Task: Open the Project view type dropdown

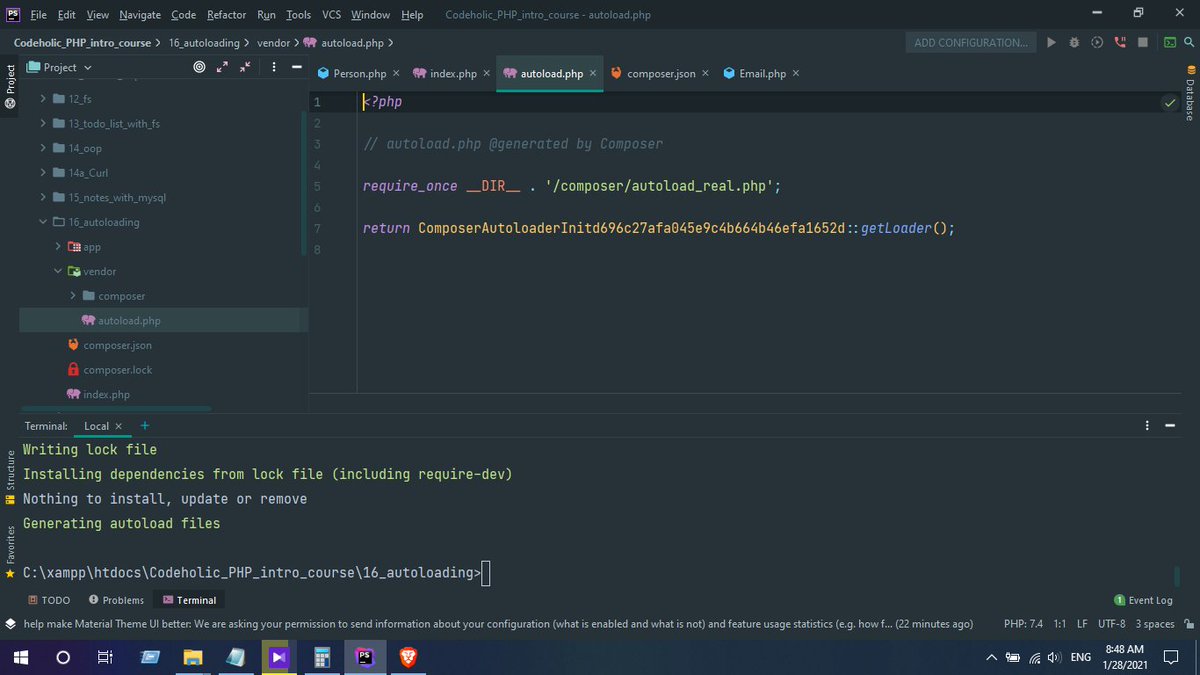Action: coord(60,67)
